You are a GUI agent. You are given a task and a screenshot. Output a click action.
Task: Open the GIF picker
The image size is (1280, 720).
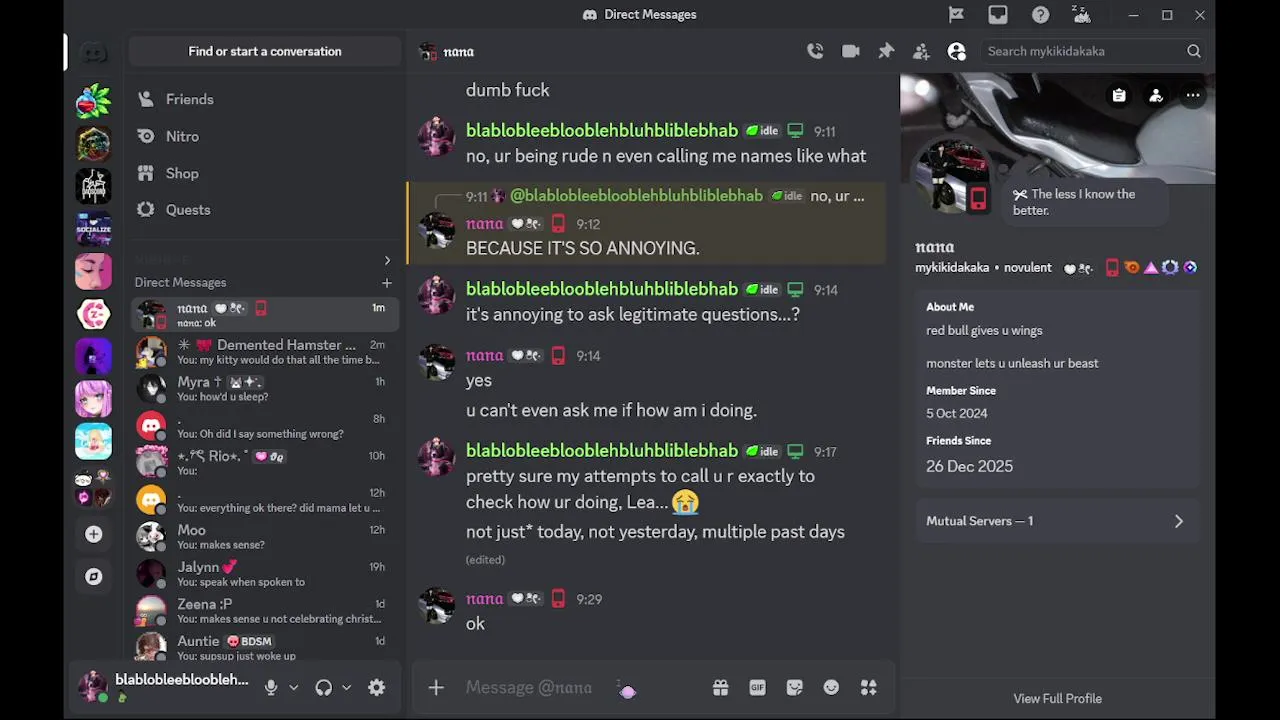click(x=757, y=687)
